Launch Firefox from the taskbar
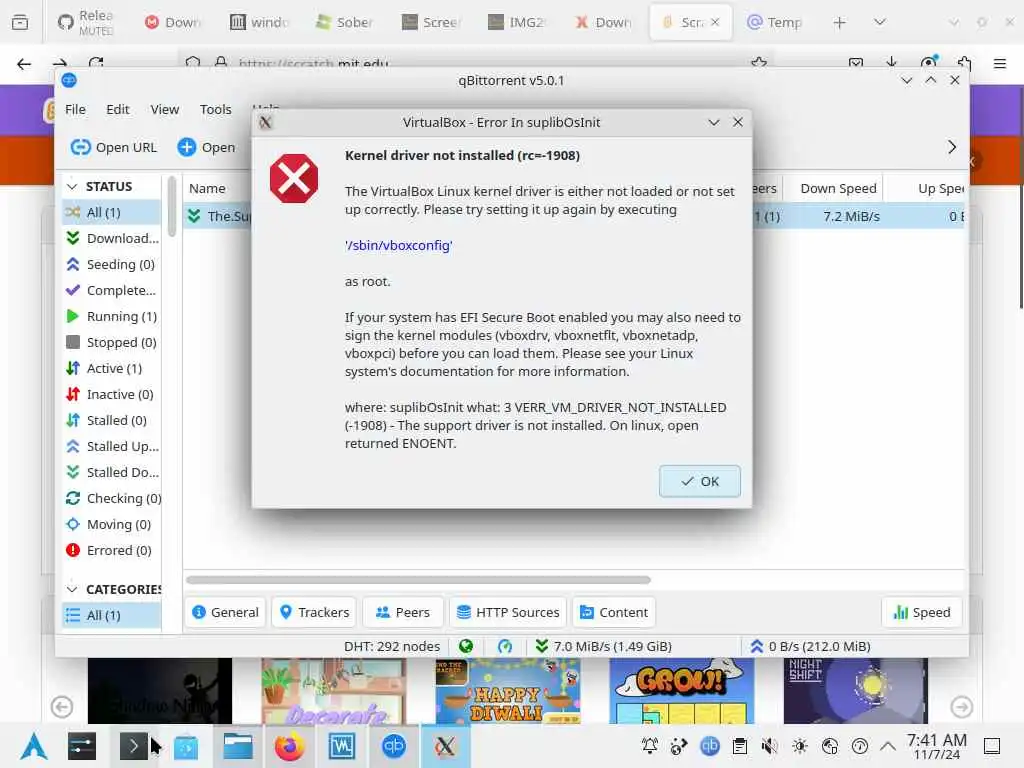Image resolution: width=1024 pixels, height=768 pixels. (289, 746)
